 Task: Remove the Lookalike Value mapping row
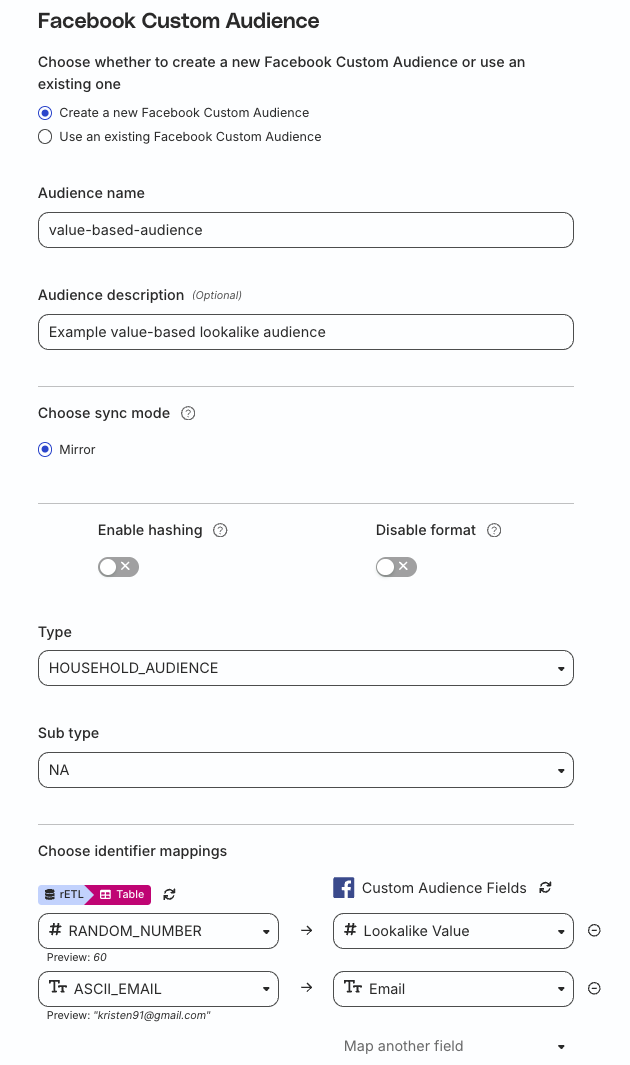click(x=594, y=931)
